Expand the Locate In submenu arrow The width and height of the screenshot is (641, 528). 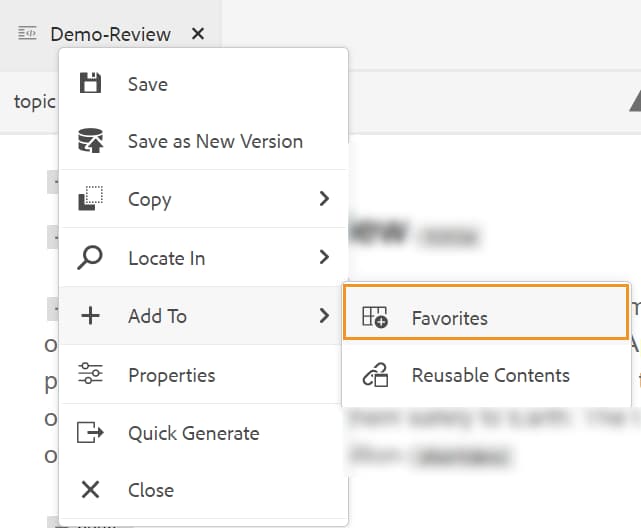coord(324,258)
